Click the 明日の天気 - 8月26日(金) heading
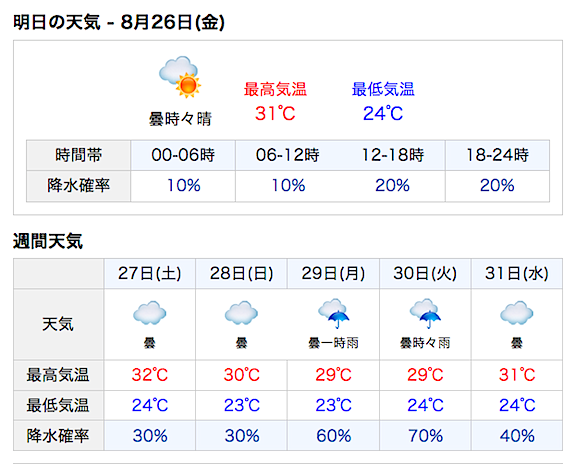The width and height of the screenshot is (576, 464). [x=119, y=22]
